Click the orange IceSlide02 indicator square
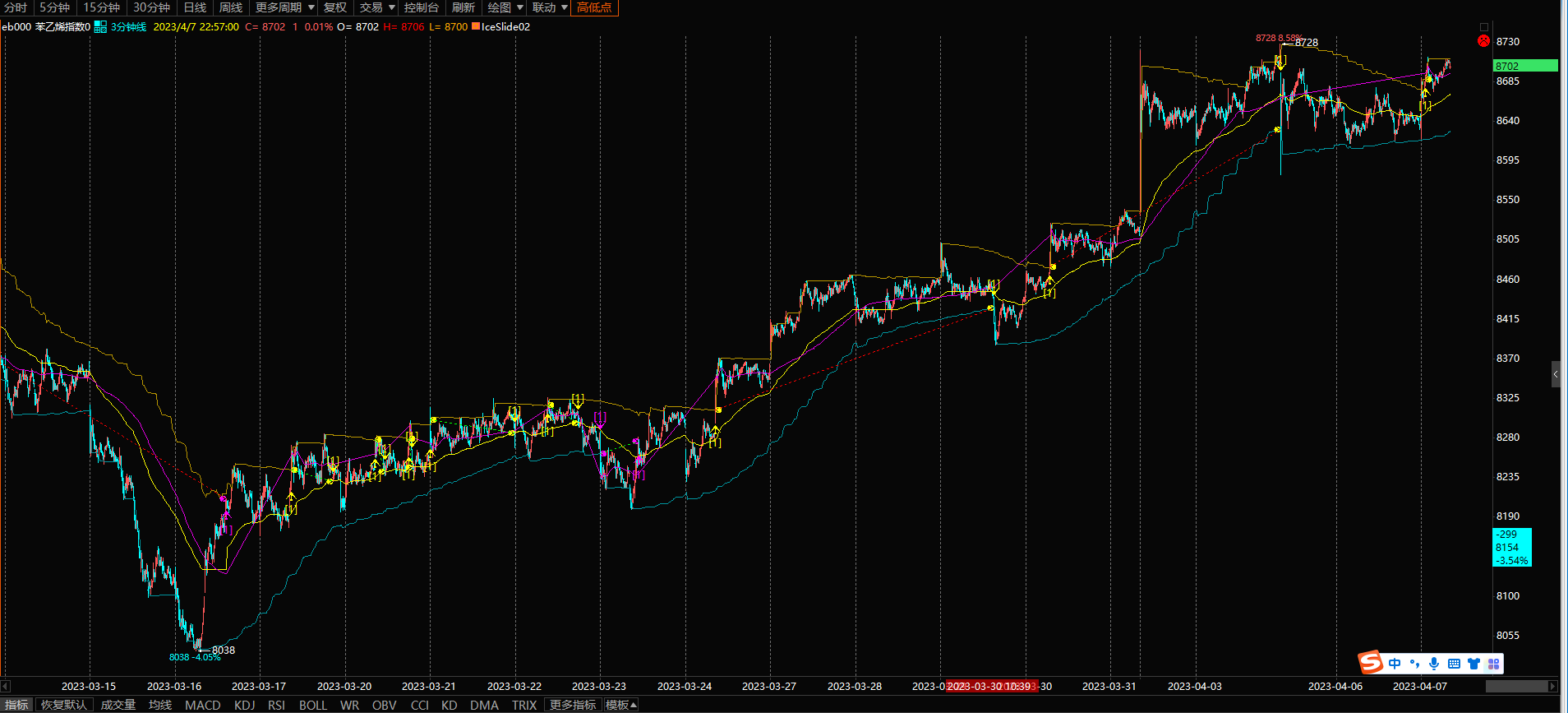Viewport: 1568px width, 713px height. pos(476,26)
